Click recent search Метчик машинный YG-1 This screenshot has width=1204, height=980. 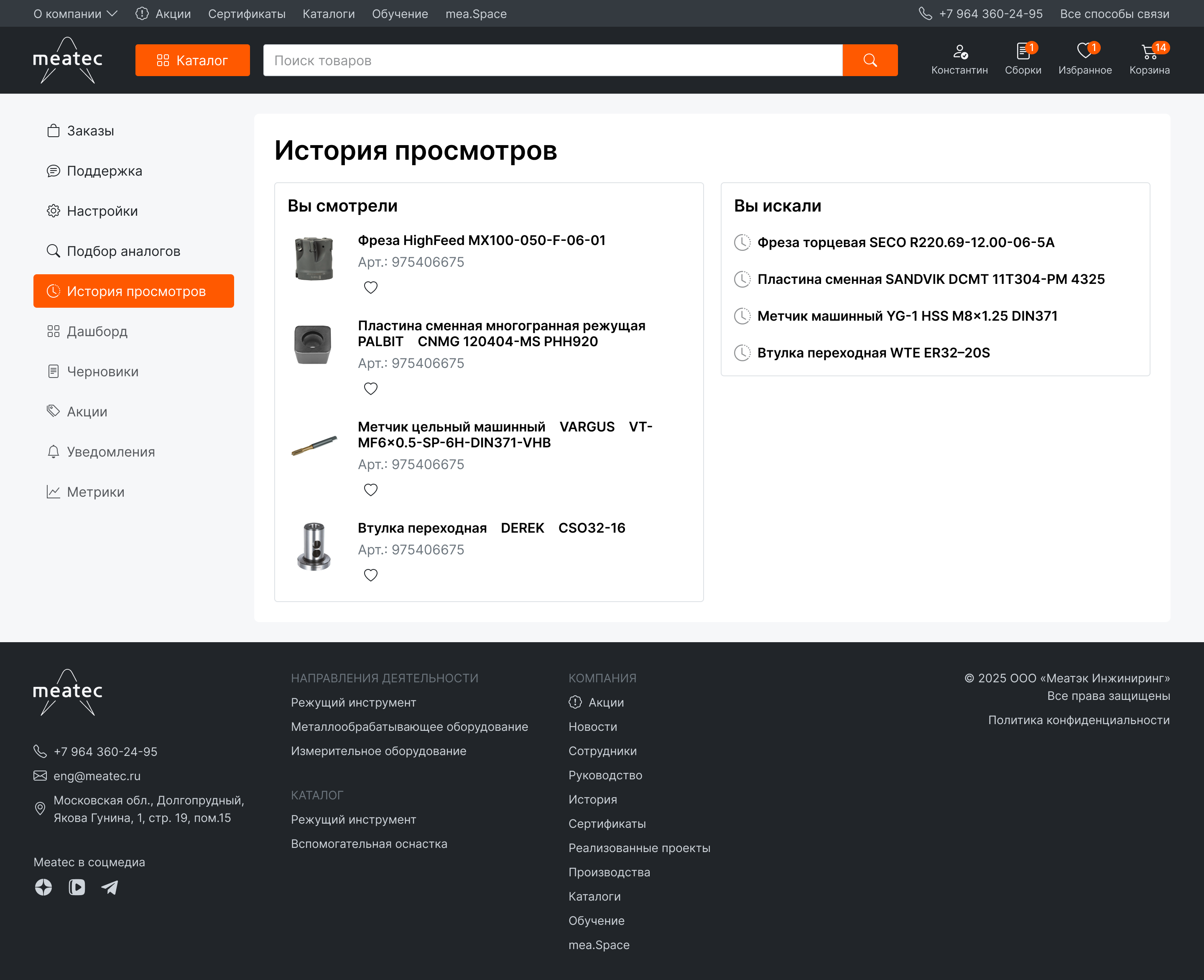pos(907,316)
